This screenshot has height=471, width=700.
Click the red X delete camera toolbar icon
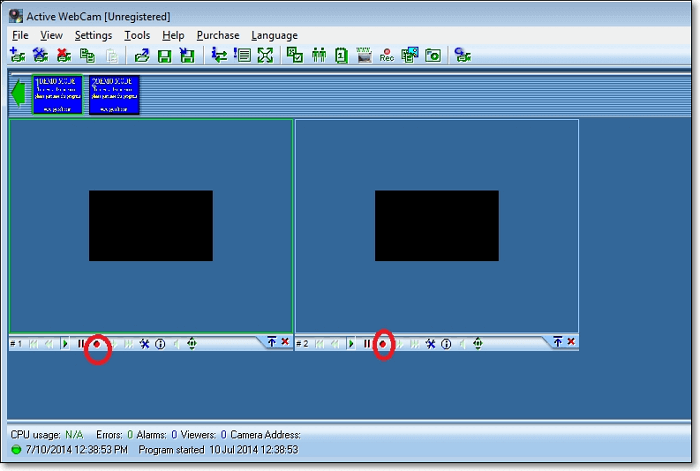point(63,56)
